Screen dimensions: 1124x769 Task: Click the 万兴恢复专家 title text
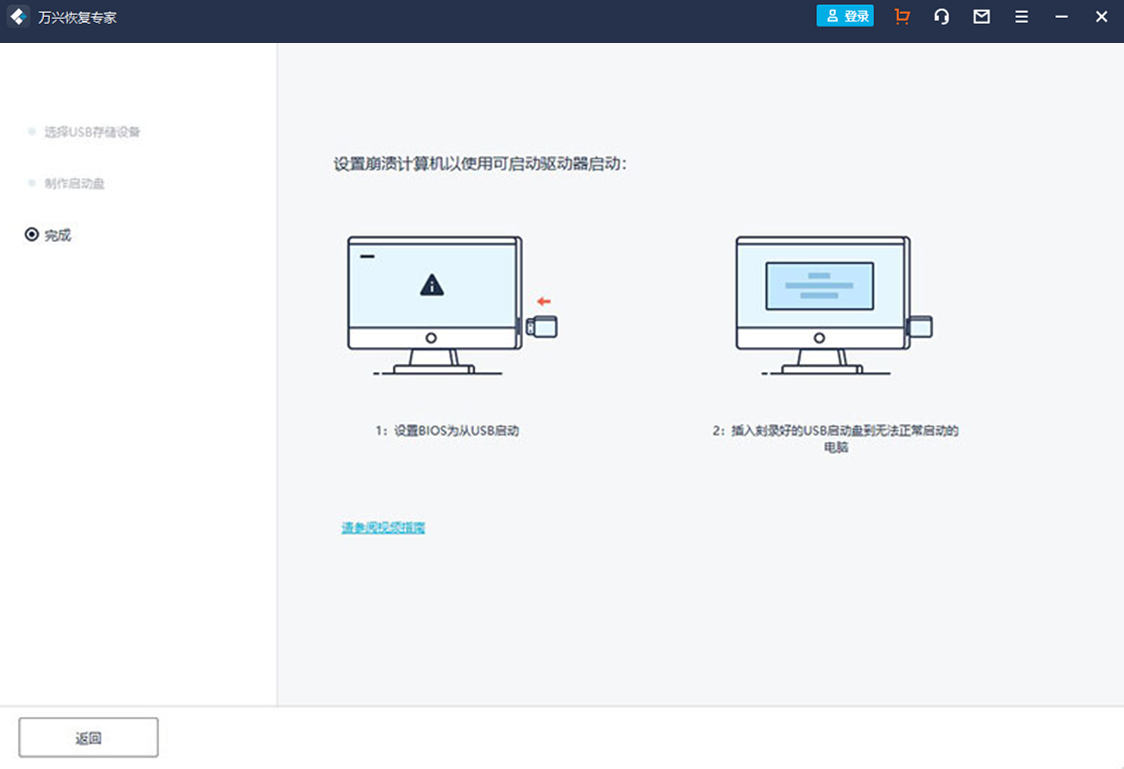pos(75,16)
